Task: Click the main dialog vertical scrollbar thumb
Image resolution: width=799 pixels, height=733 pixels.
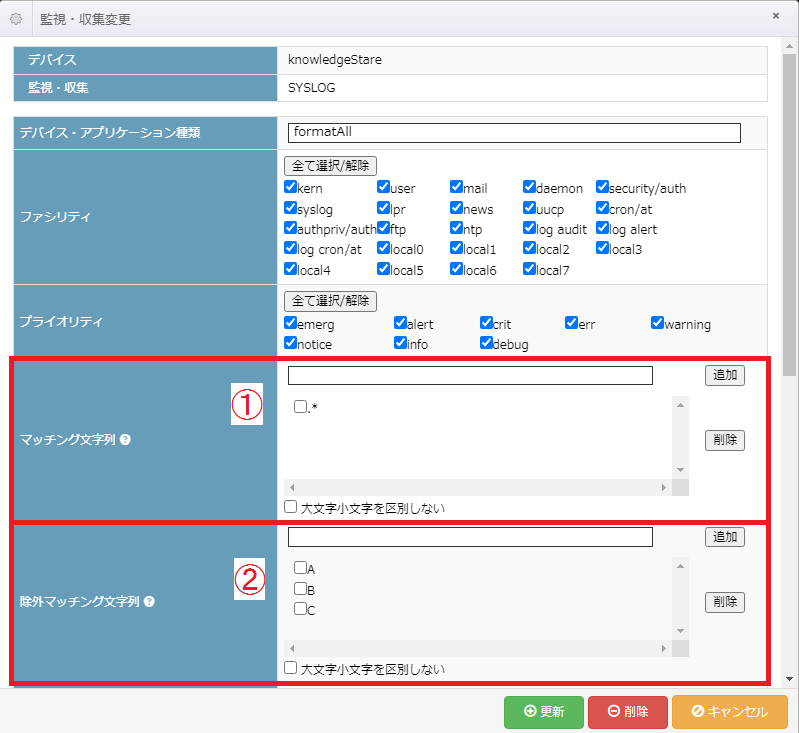Action: [789, 215]
